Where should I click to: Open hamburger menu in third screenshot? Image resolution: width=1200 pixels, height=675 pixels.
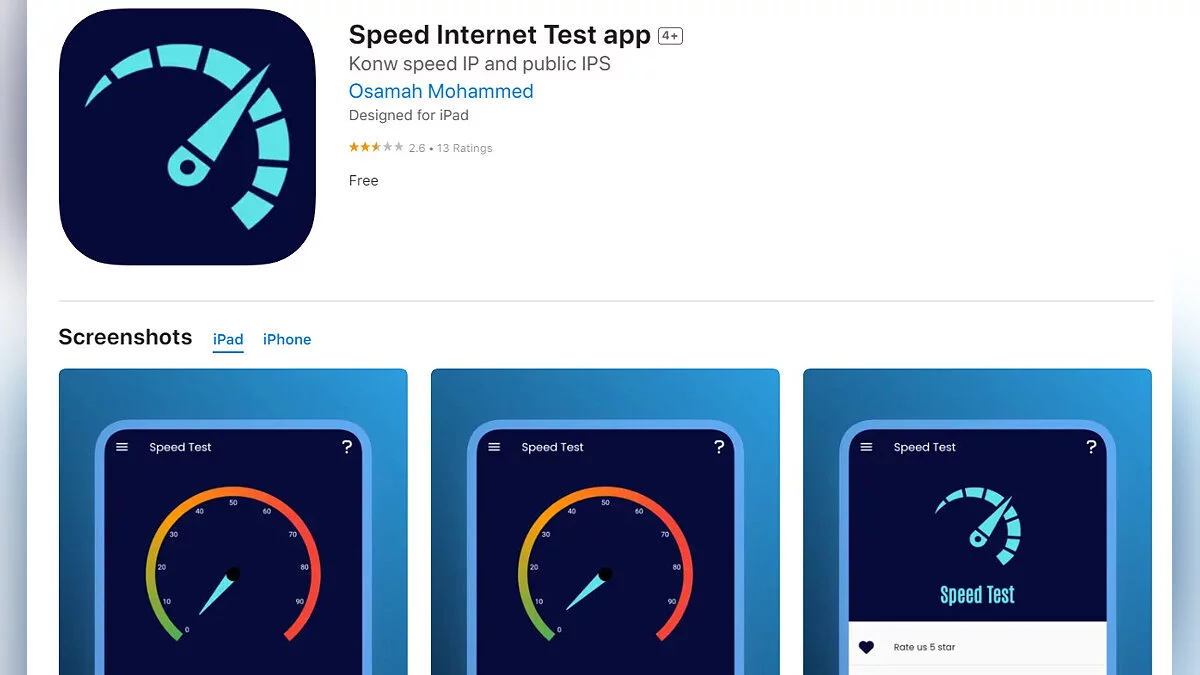click(x=866, y=447)
